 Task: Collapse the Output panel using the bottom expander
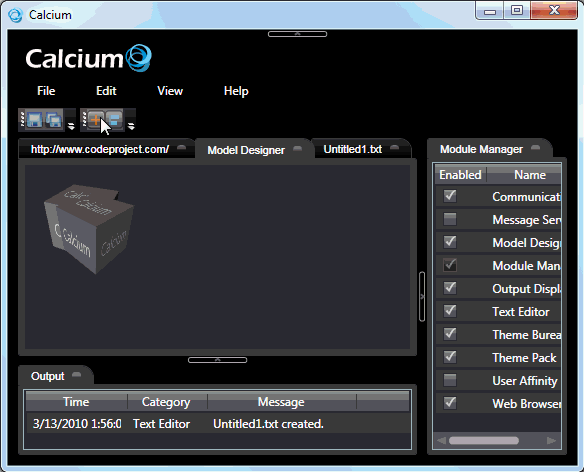point(218,360)
